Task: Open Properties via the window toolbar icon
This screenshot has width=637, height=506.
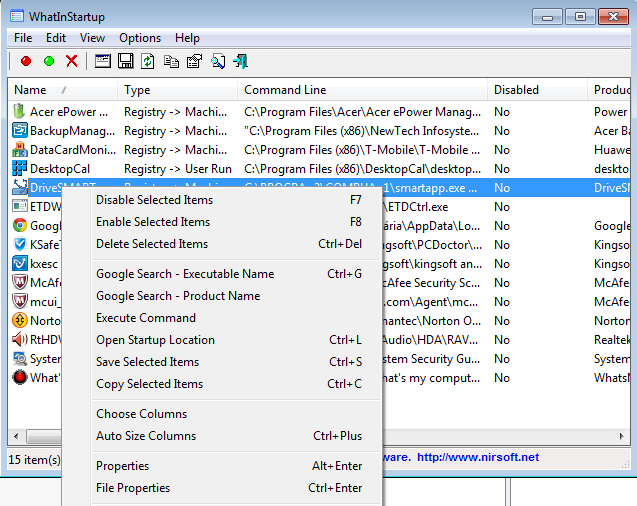Action: click(102, 61)
